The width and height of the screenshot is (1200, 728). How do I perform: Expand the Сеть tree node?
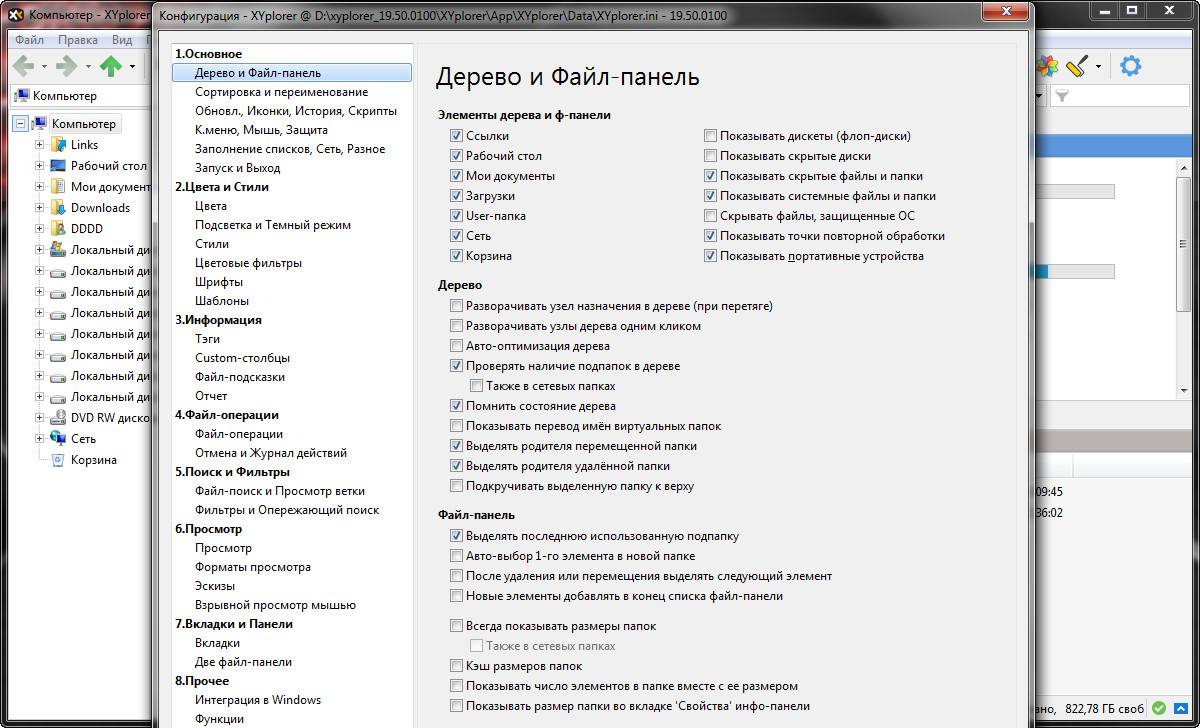40,439
